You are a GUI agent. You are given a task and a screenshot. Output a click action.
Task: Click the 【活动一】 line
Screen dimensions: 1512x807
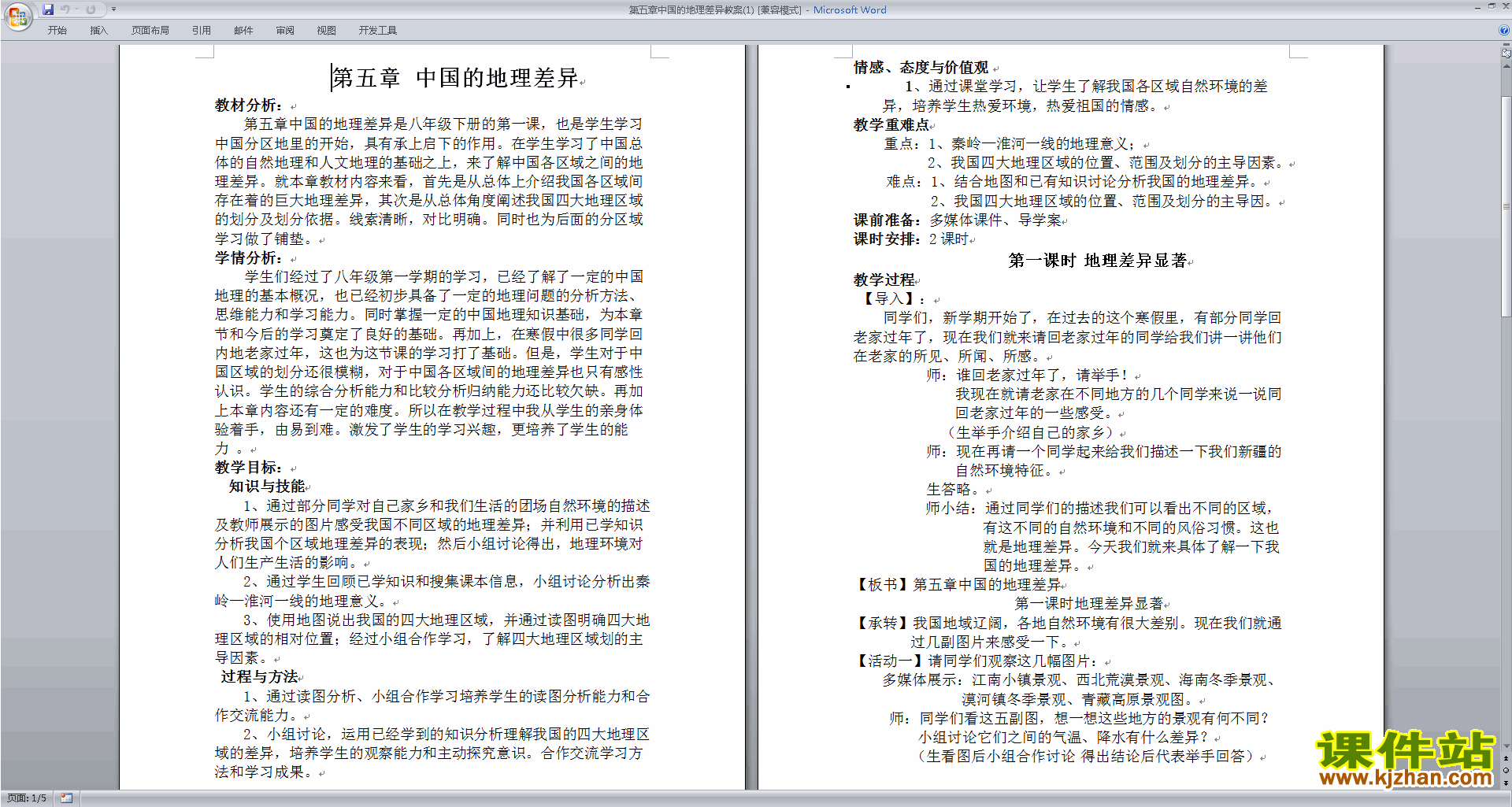pos(976,661)
